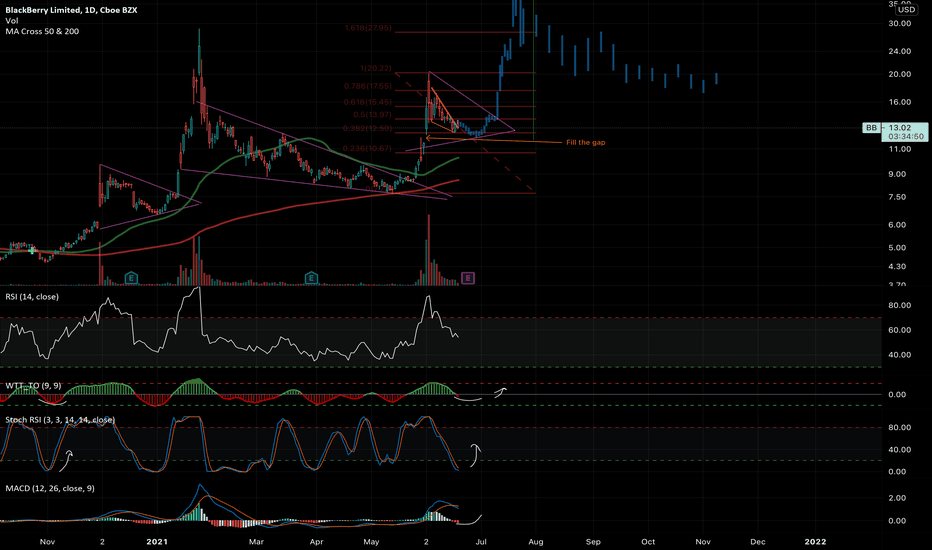The width and height of the screenshot is (932, 550).
Task: Click the 0.786(17.55) Fibonacci level label
Action: click(368, 86)
